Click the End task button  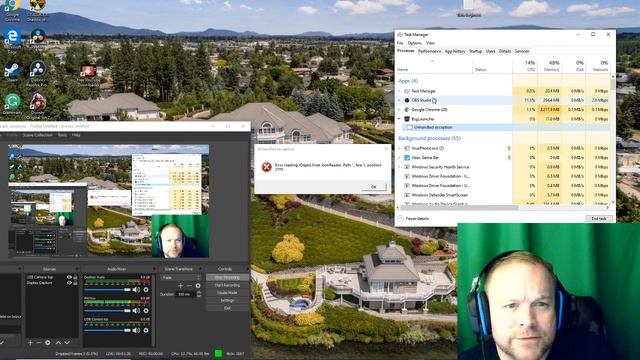(599, 219)
